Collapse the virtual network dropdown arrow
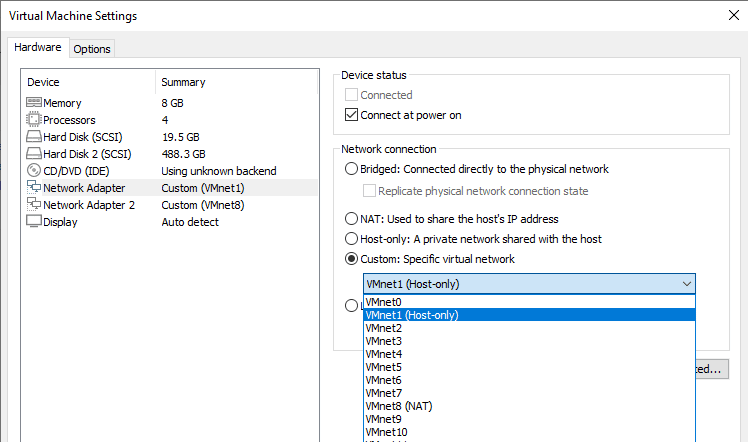The height and width of the screenshot is (442, 748). (686, 284)
